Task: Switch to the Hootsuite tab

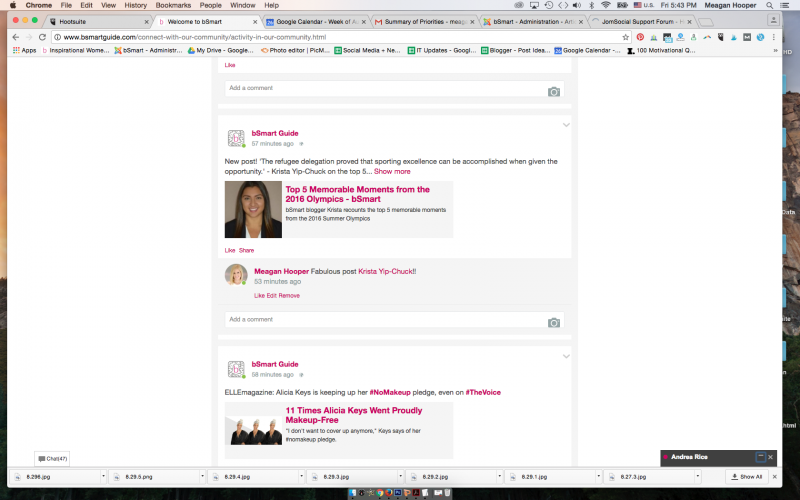Action: [x=97, y=21]
